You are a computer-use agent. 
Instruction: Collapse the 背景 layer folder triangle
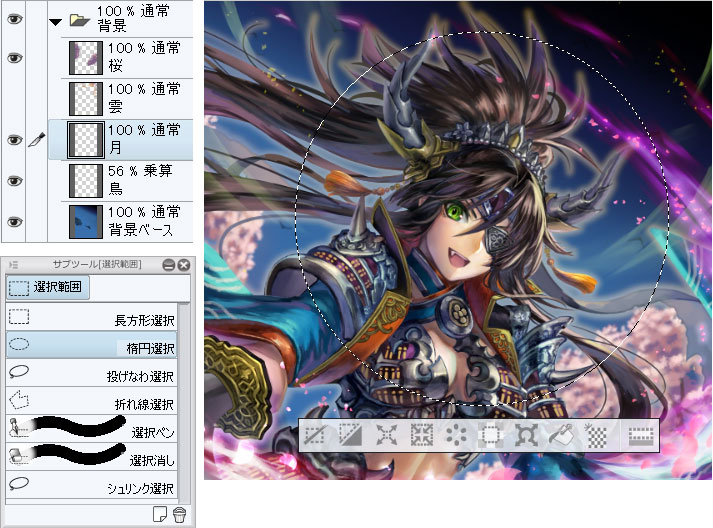(x=55, y=22)
